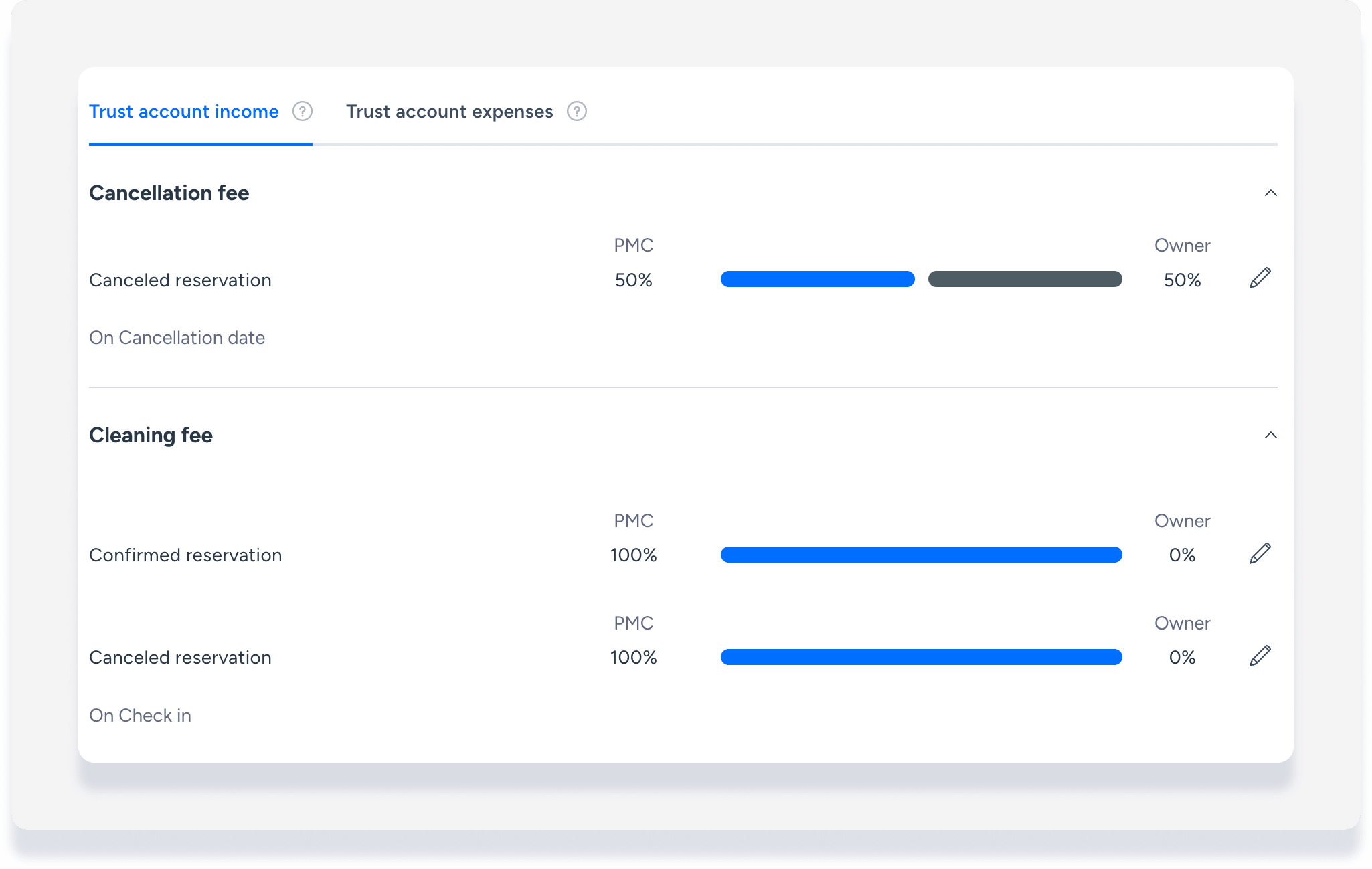Click blue PMC bar in Cancellation fee row
The width and height of the screenshot is (1372, 869).
click(817, 279)
